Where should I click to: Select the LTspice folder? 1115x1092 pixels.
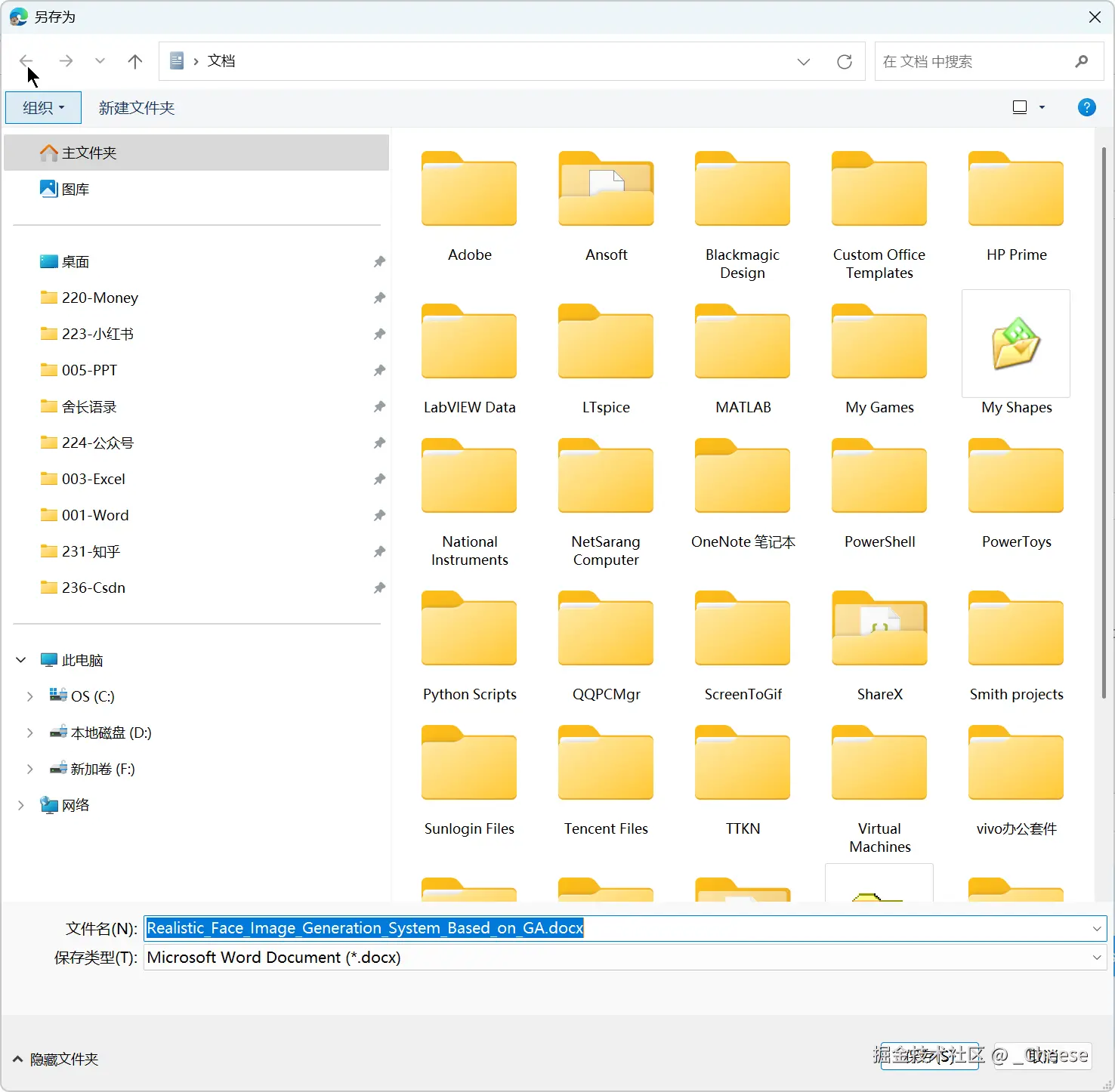[x=606, y=359]
